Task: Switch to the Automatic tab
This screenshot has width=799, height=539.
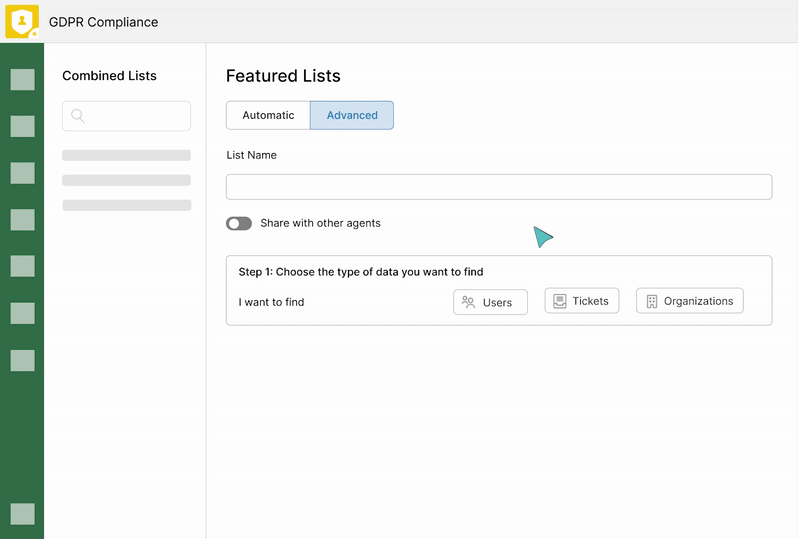Action: [268, 115]
